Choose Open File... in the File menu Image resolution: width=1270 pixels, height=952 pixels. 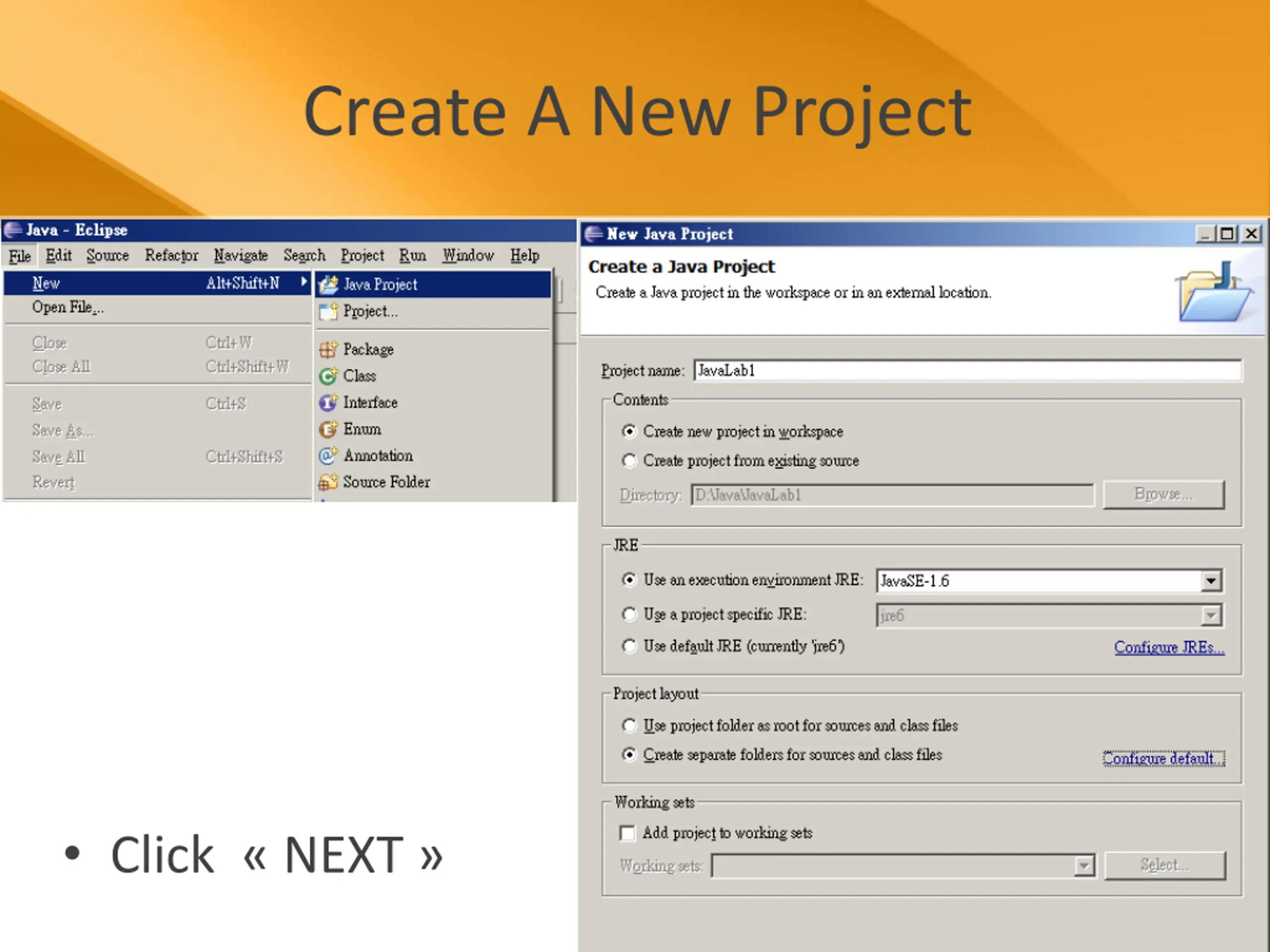pyautogui.click(x=157, y=307)
